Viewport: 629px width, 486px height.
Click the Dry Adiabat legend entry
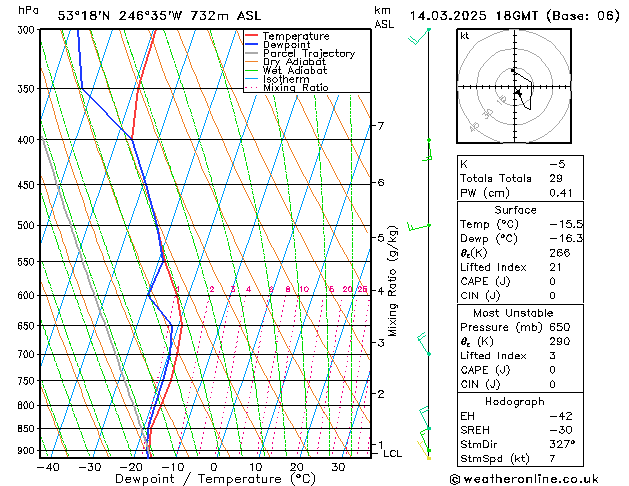(285, 62)
